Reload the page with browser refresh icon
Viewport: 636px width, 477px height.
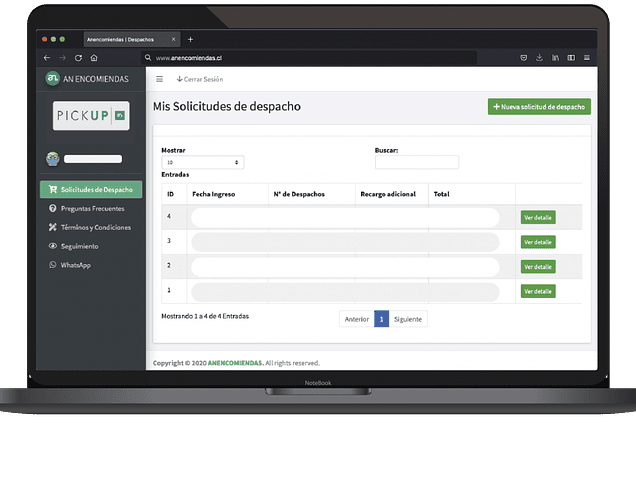(x=79, y=58)
